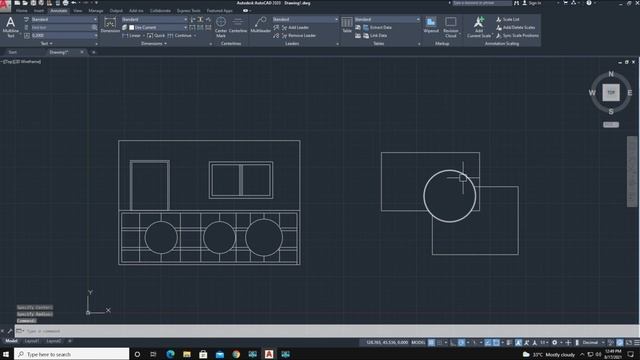Screen dimensions: 640x360
Task: Insert a Table
Action: 347,25
